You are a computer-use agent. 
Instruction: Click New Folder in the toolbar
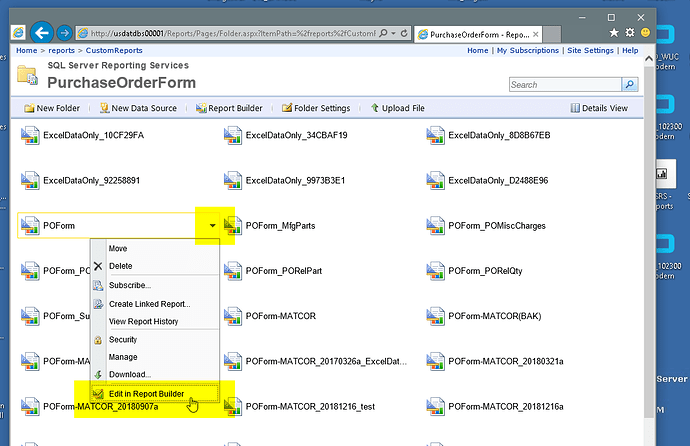pyautogui.click(x=52, y=108)
